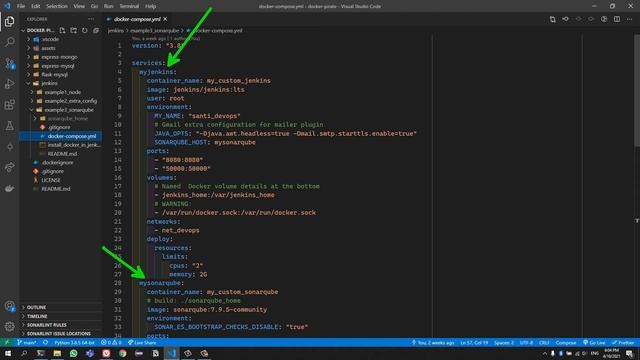This screenshot has height=360, width=640.
Task: Click the Compose language mode in status bar
Action: pyautogui.click(x=566, y=342)
